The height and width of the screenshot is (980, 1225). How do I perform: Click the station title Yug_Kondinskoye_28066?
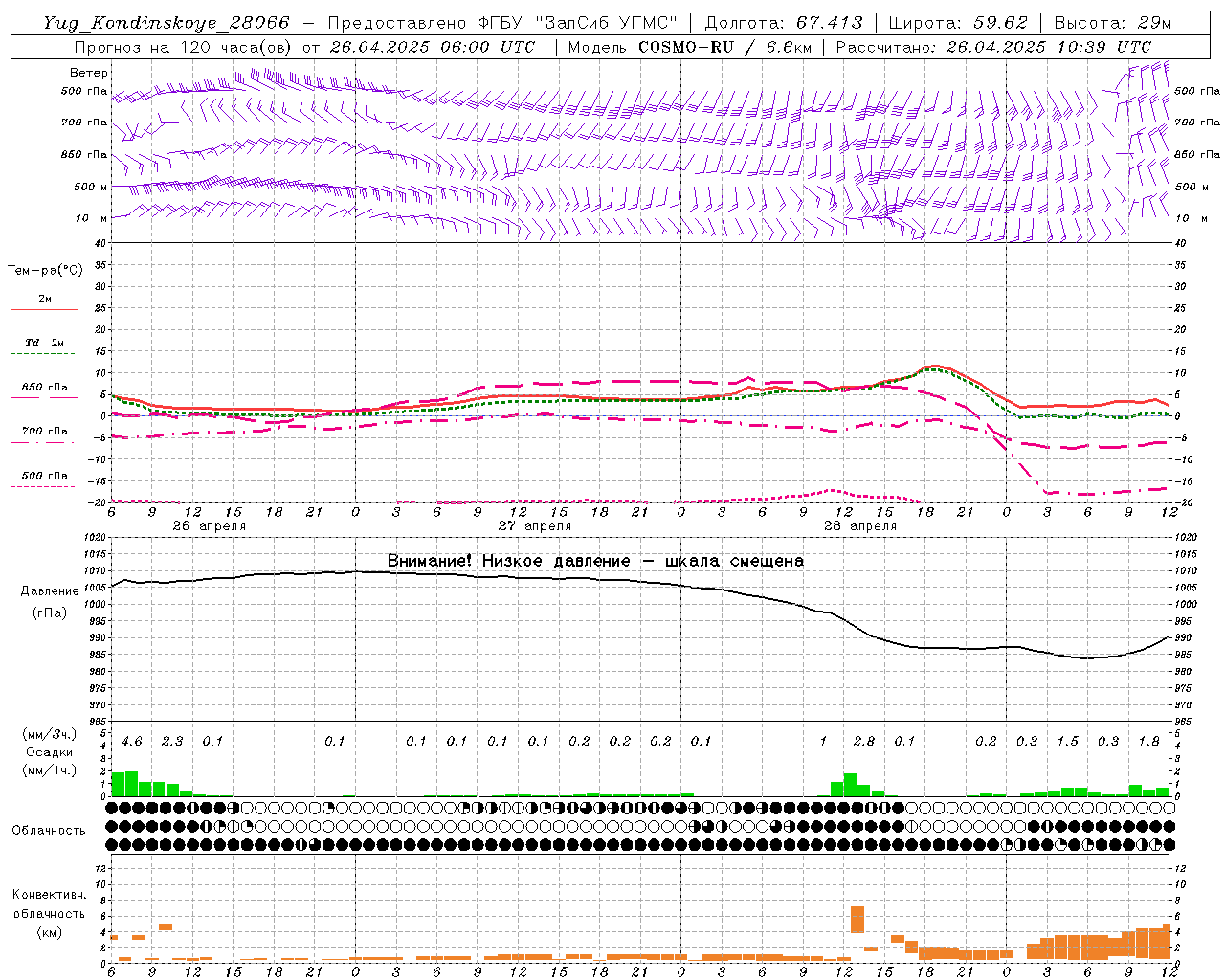167,23
